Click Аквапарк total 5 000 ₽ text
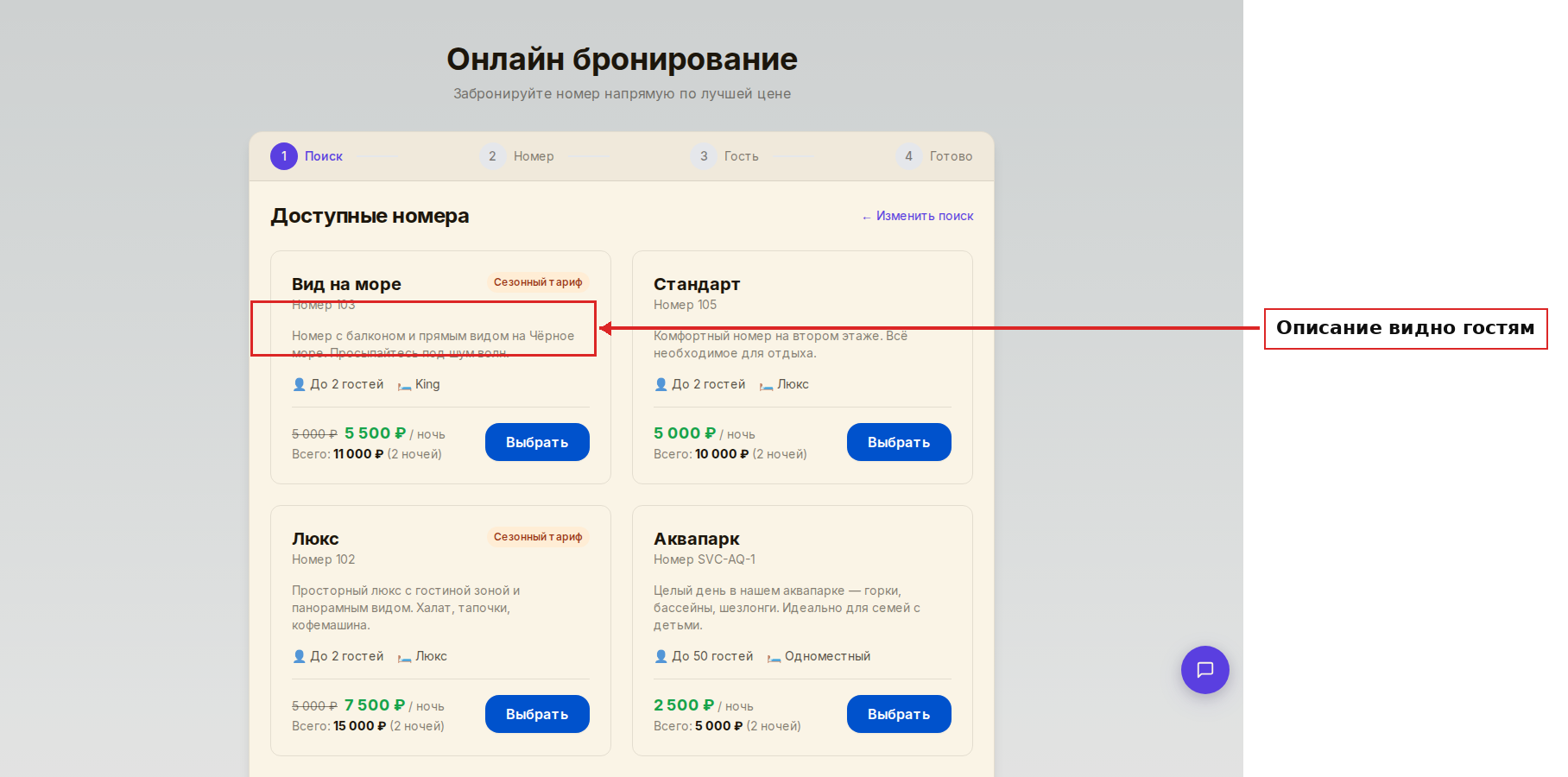The width and height of the screenshot is (1568, 777). [x=719, y=726]
